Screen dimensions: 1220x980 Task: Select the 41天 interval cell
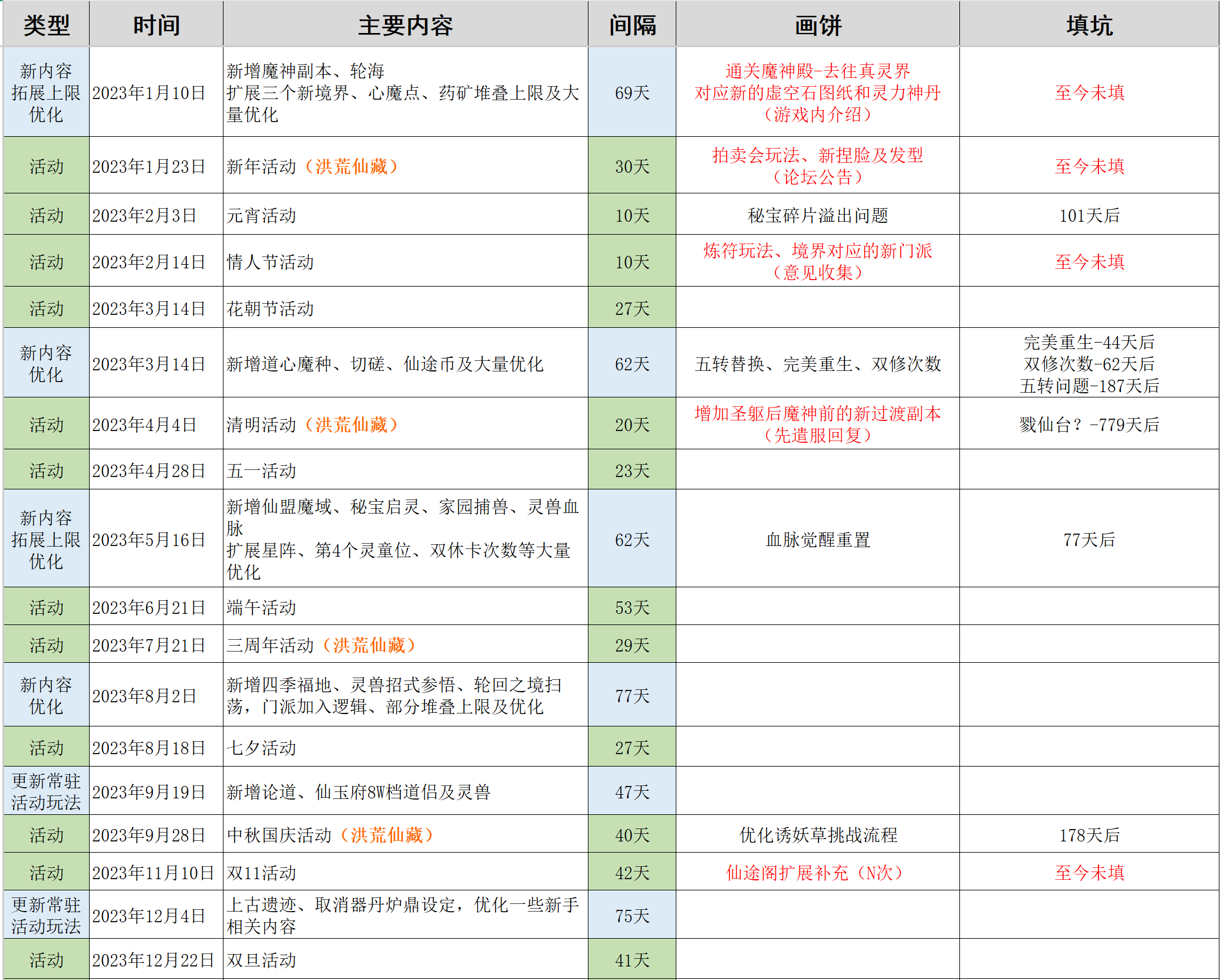point(632,959)
